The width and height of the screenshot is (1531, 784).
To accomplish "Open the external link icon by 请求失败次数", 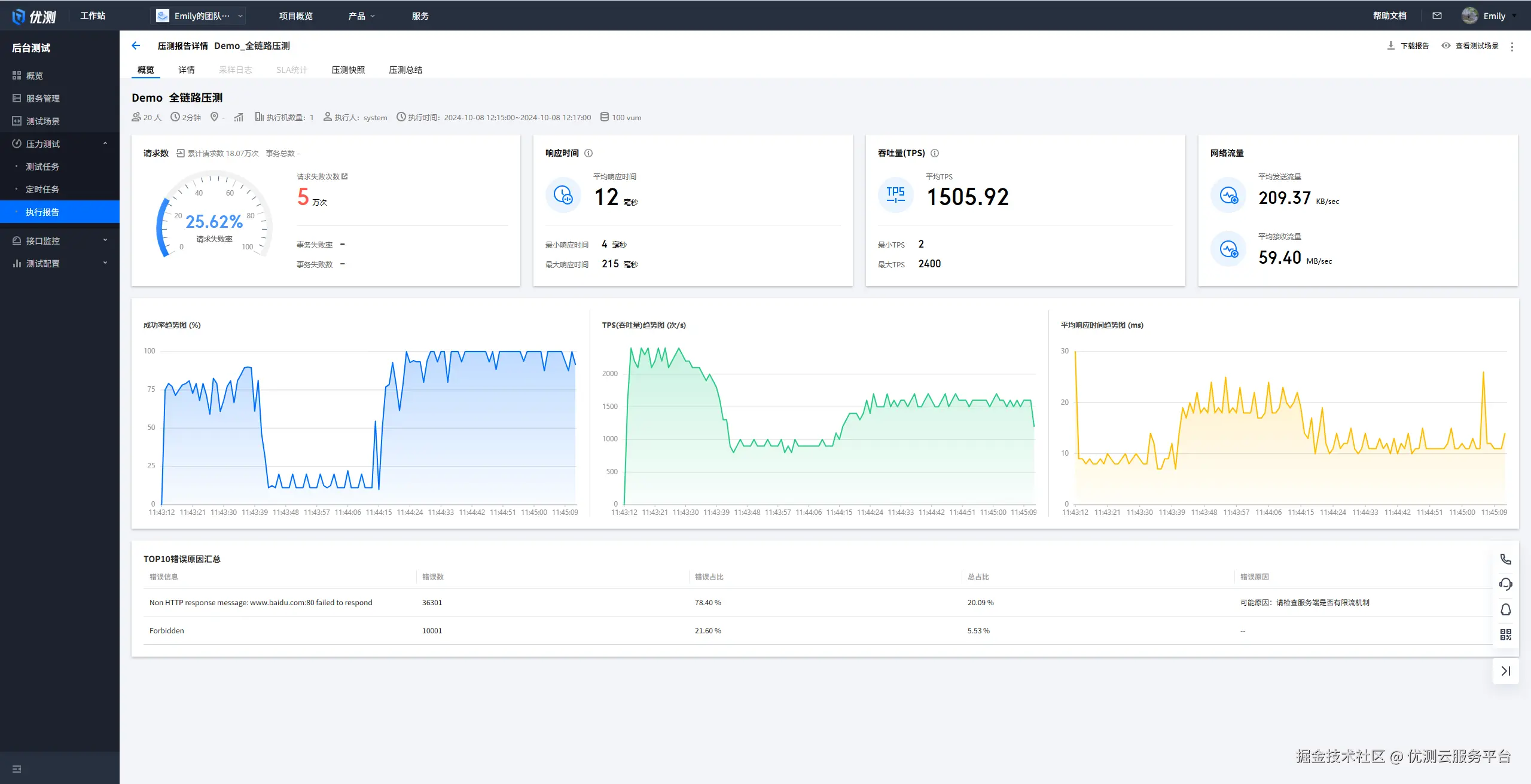I will [344, 176].
